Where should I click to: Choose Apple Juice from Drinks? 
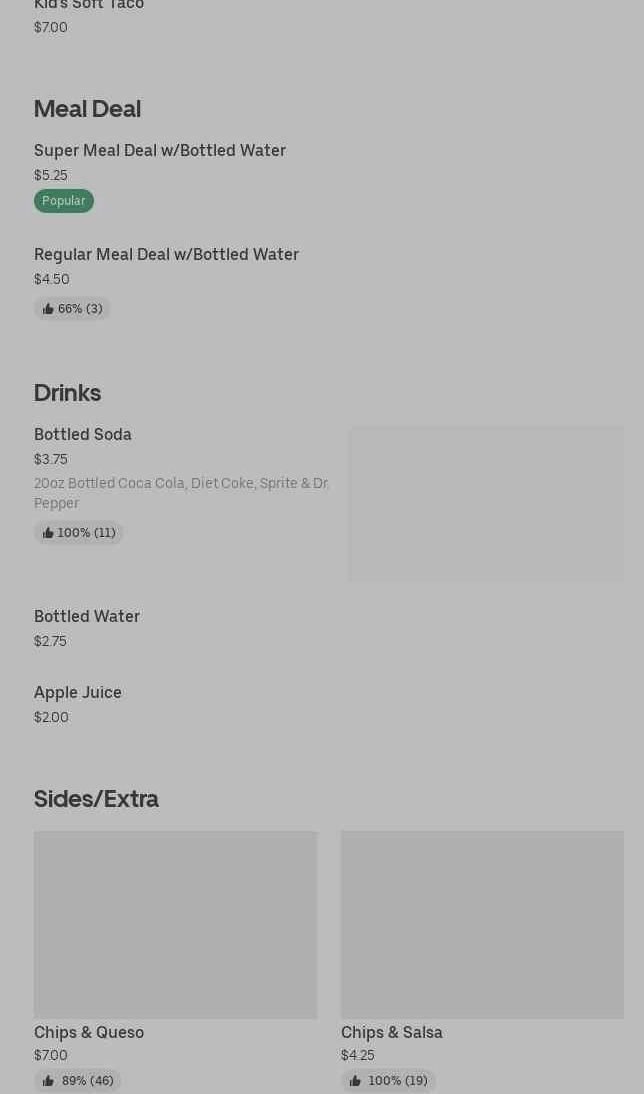(78, 692)
